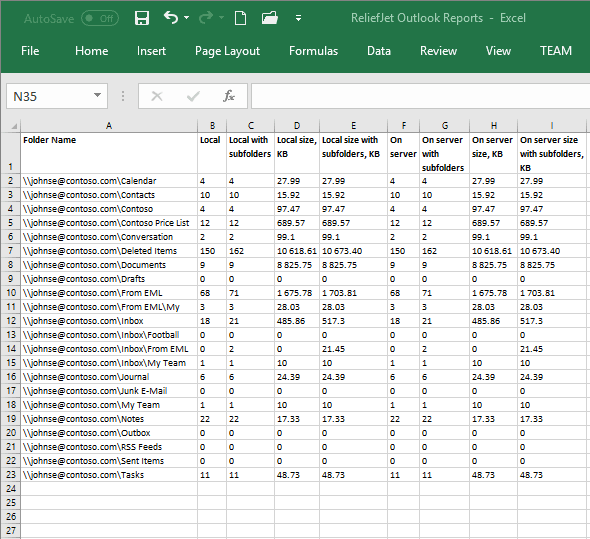Image resolution: width=590 pixels, height=539 pixels.
Task: Open the File menu
Action: (x=30, y=51)
